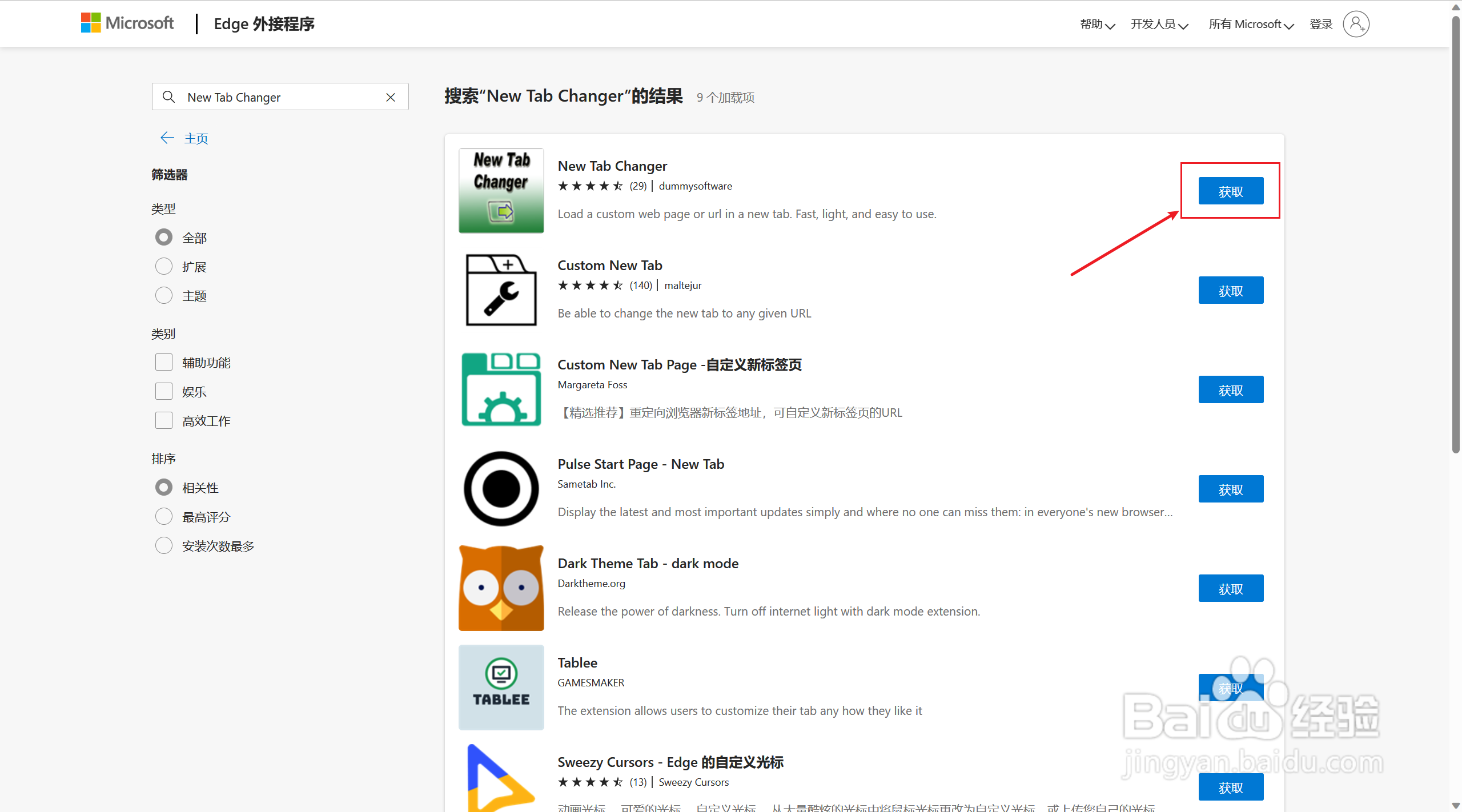Get the Pulse Start Page extension
This screenshot has width=1462, height=812.
pos(1231,489)
